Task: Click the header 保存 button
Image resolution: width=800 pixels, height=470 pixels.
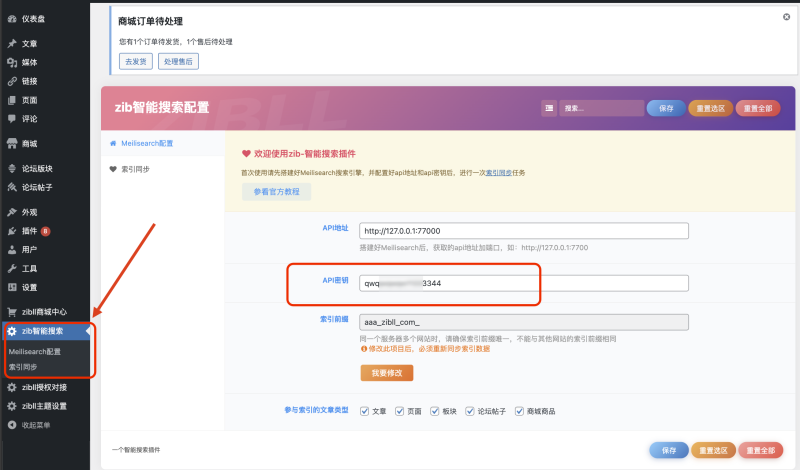Action: tap(666, 108)
